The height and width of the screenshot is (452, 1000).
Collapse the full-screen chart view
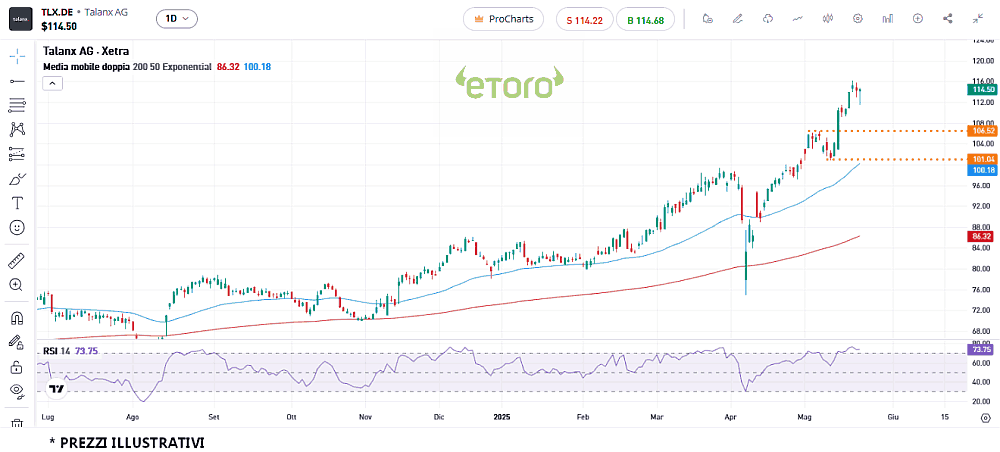[x=978, y=19]
